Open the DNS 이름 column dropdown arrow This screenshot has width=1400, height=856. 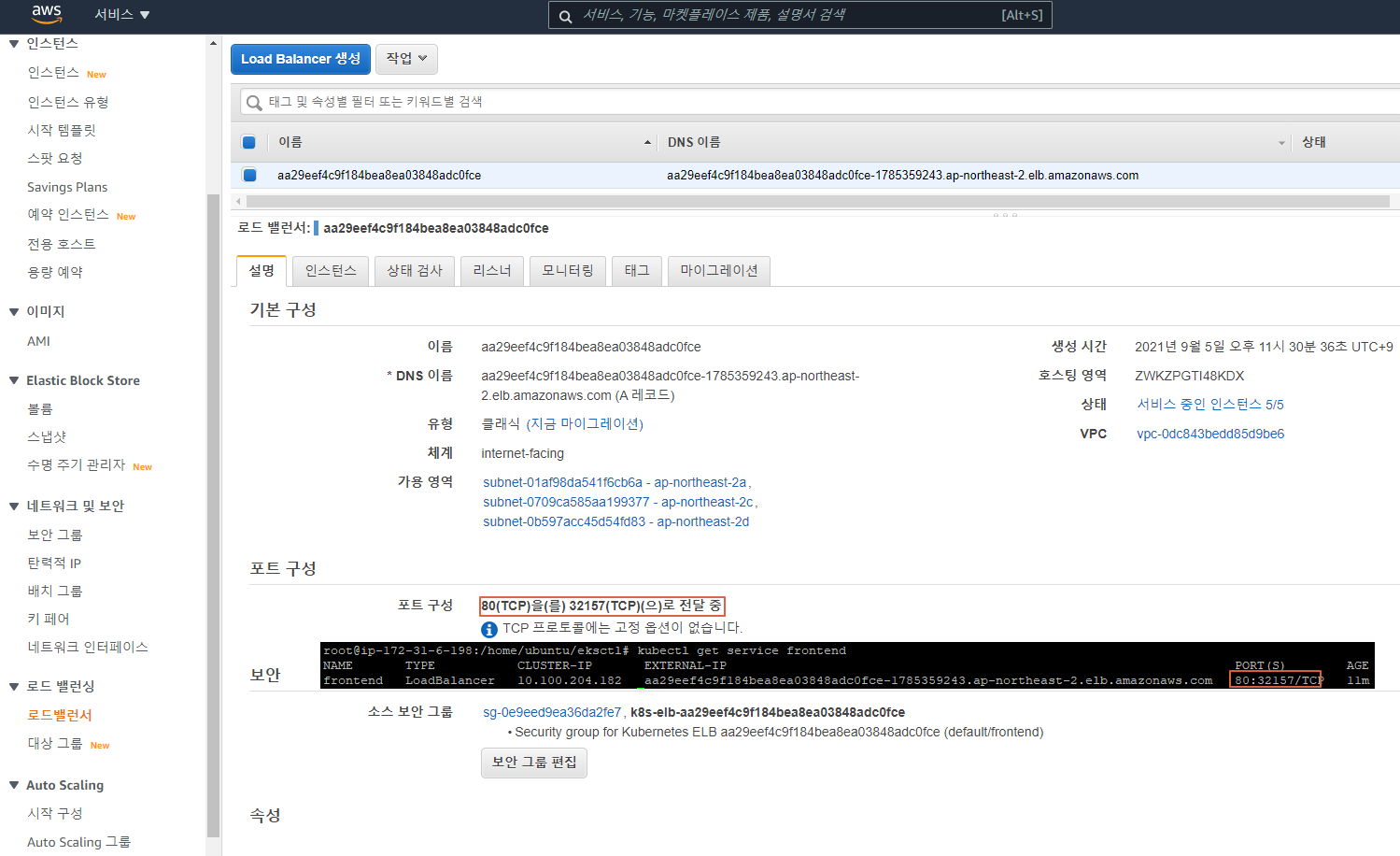pyautogui.click(x=1281, y=143)
